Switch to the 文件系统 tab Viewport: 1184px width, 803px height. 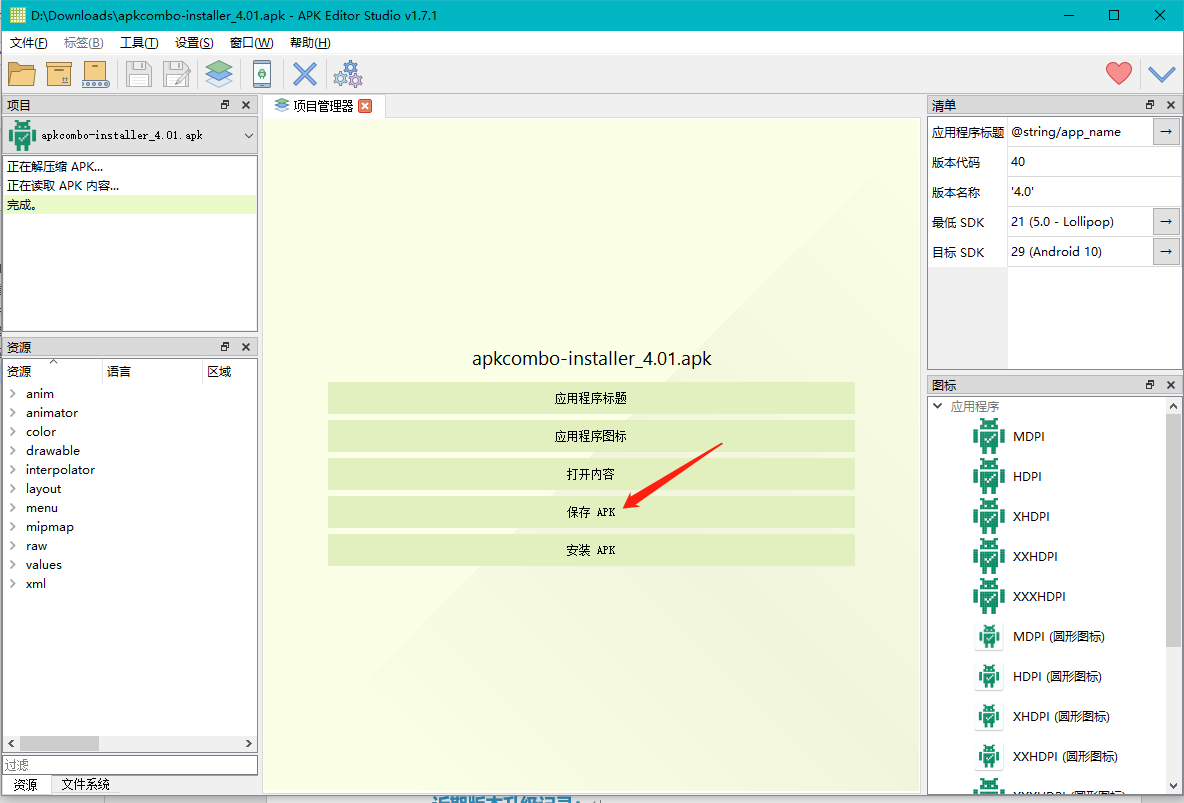pos(85,785)
